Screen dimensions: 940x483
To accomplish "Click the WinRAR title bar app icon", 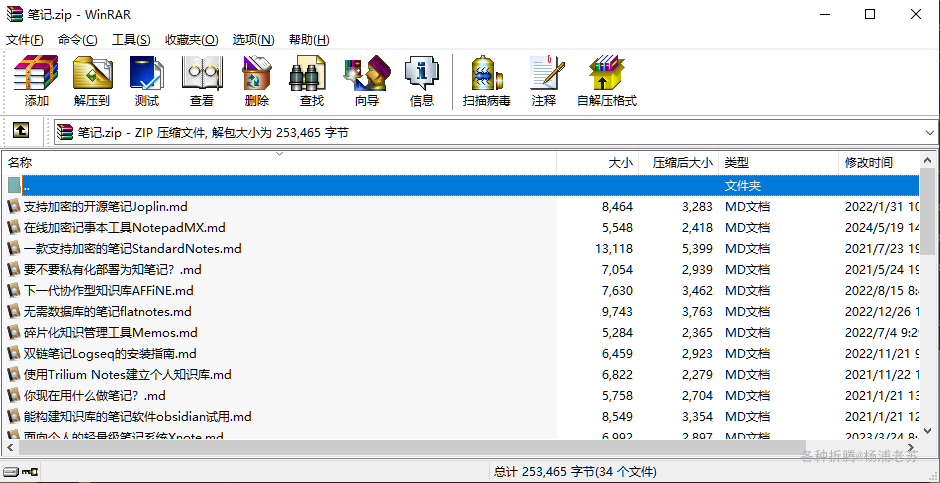I will 14,14.
